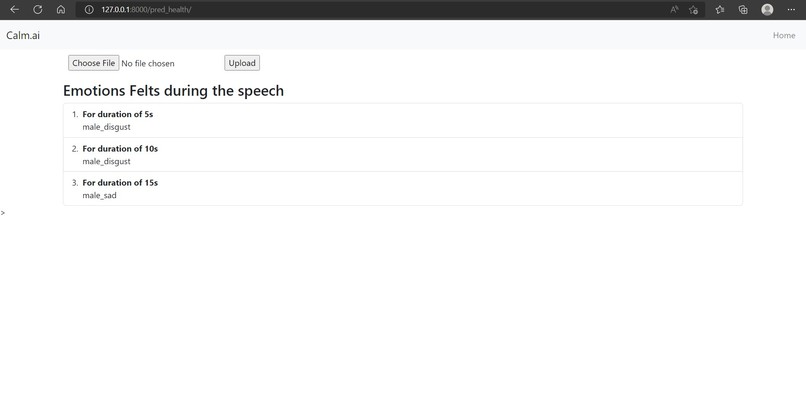The height and width of the screenshot is (414, 806).
Task: Select the 'male_sad' result text
Action: click(99, 195)
